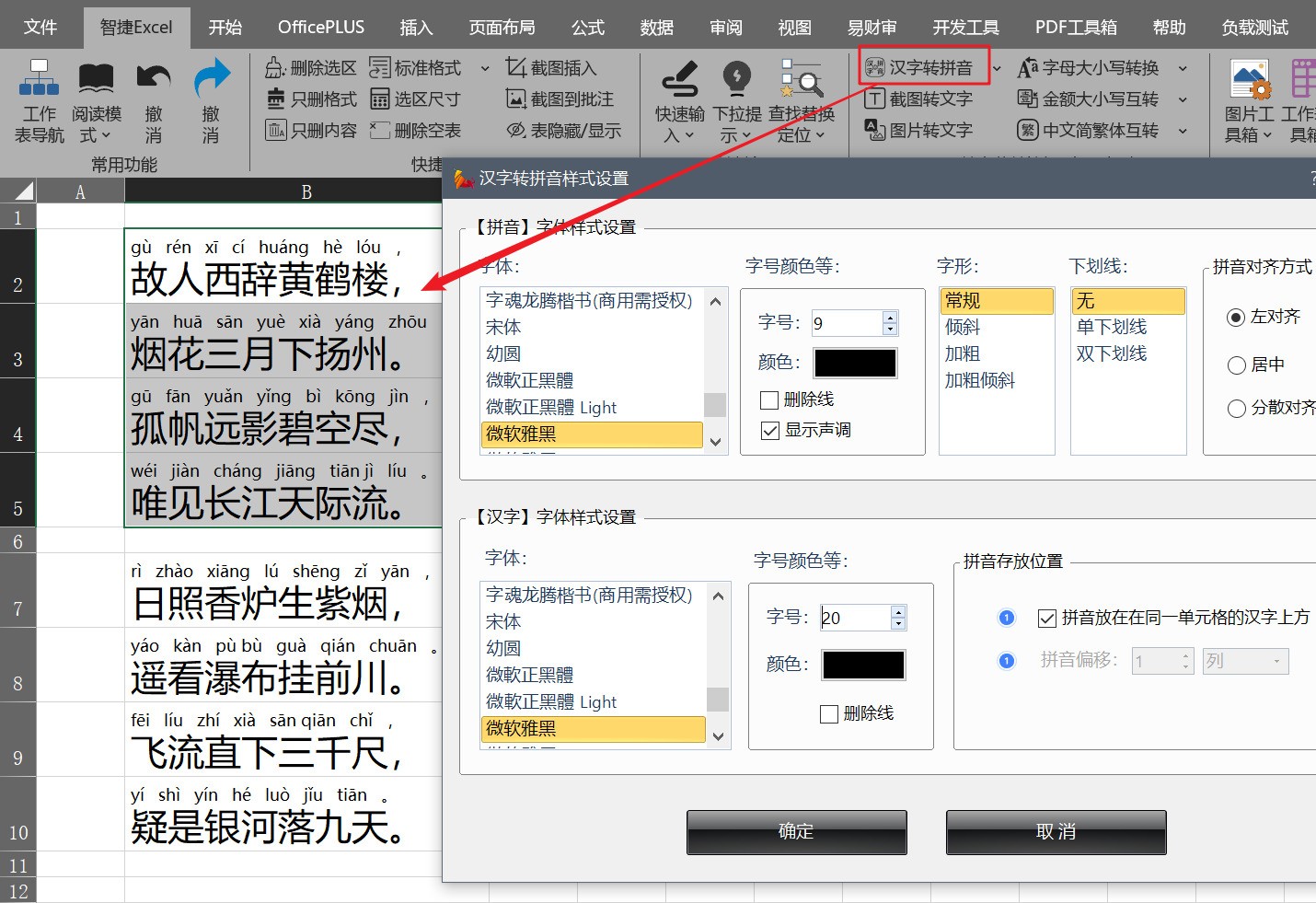Click the pinyin font 颜色 black swatch
The image size is (1316, 903).
[855, 363]
